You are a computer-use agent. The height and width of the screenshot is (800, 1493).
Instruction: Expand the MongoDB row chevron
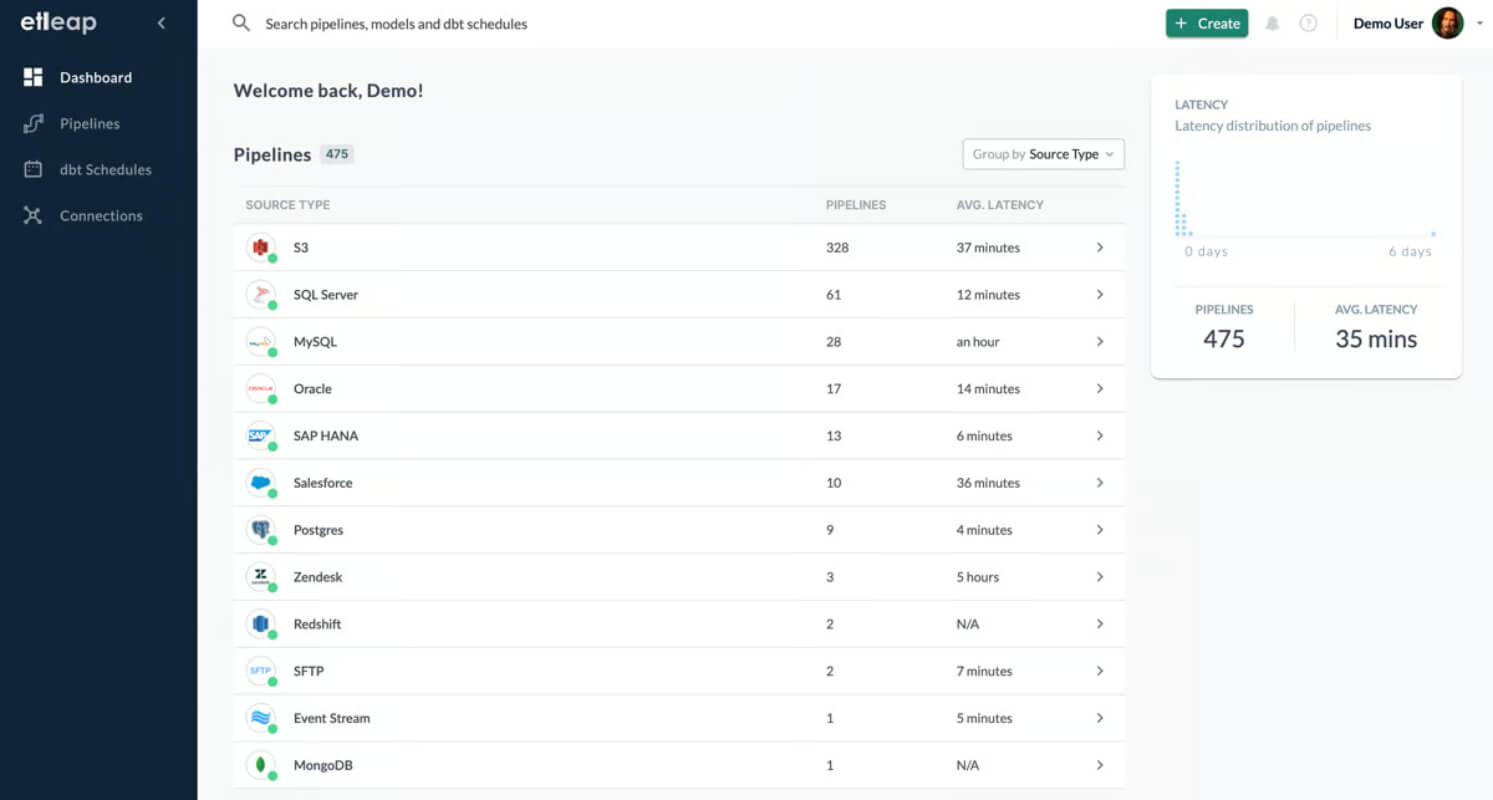click(x=1100, y=764)
